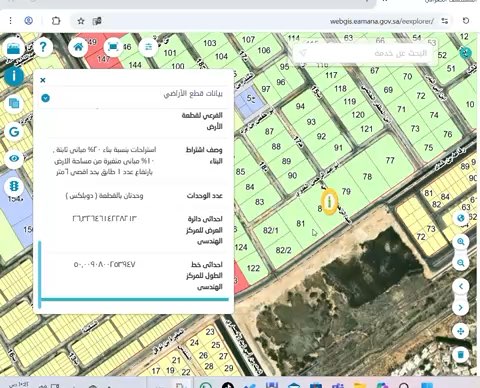Click red parcel 147 on the map
This screenshot has width=480, height=388.
pos(103,58)
